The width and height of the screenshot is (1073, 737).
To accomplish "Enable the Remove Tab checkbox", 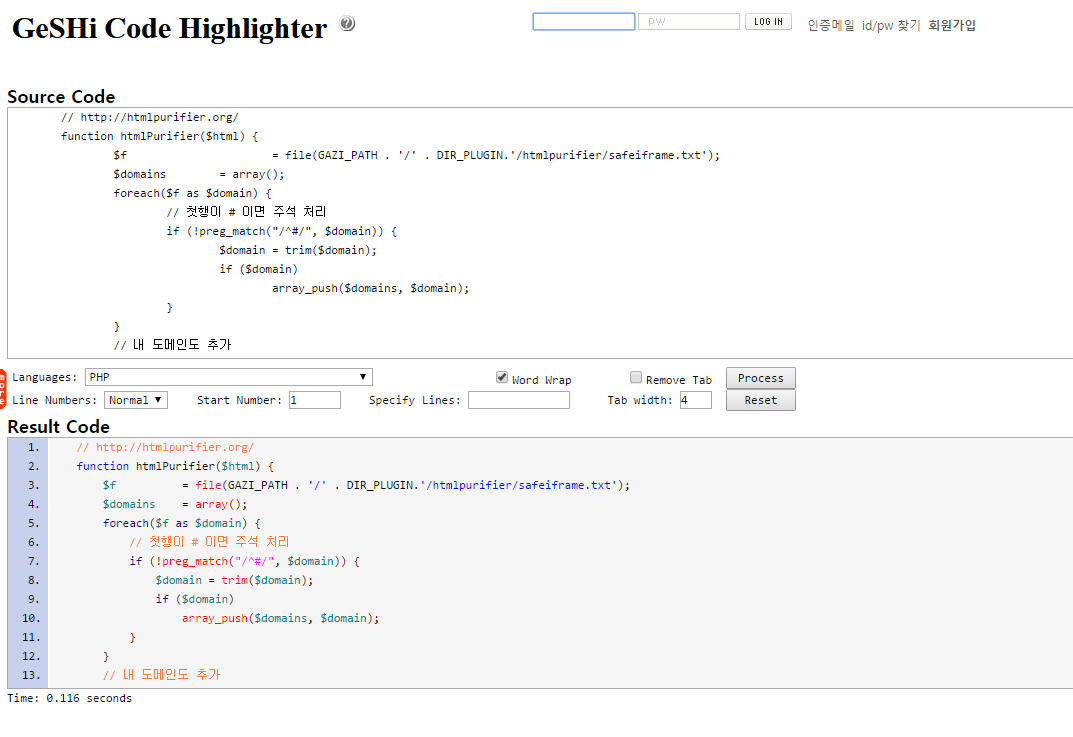I will 636,377.
